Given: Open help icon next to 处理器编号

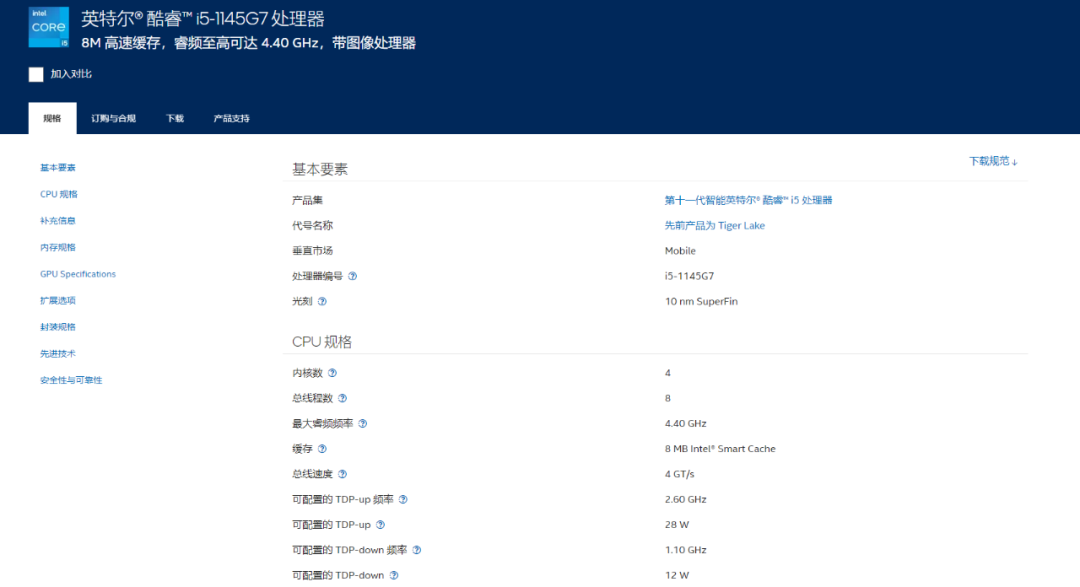Looking at the screenshot, I should 353,276.
